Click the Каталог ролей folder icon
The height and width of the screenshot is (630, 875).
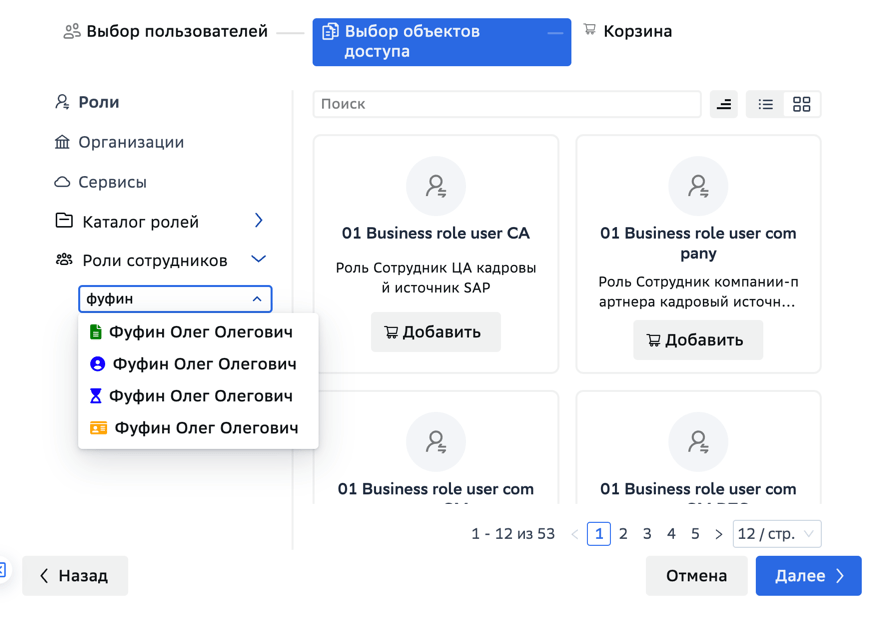(x=64, y=221)
